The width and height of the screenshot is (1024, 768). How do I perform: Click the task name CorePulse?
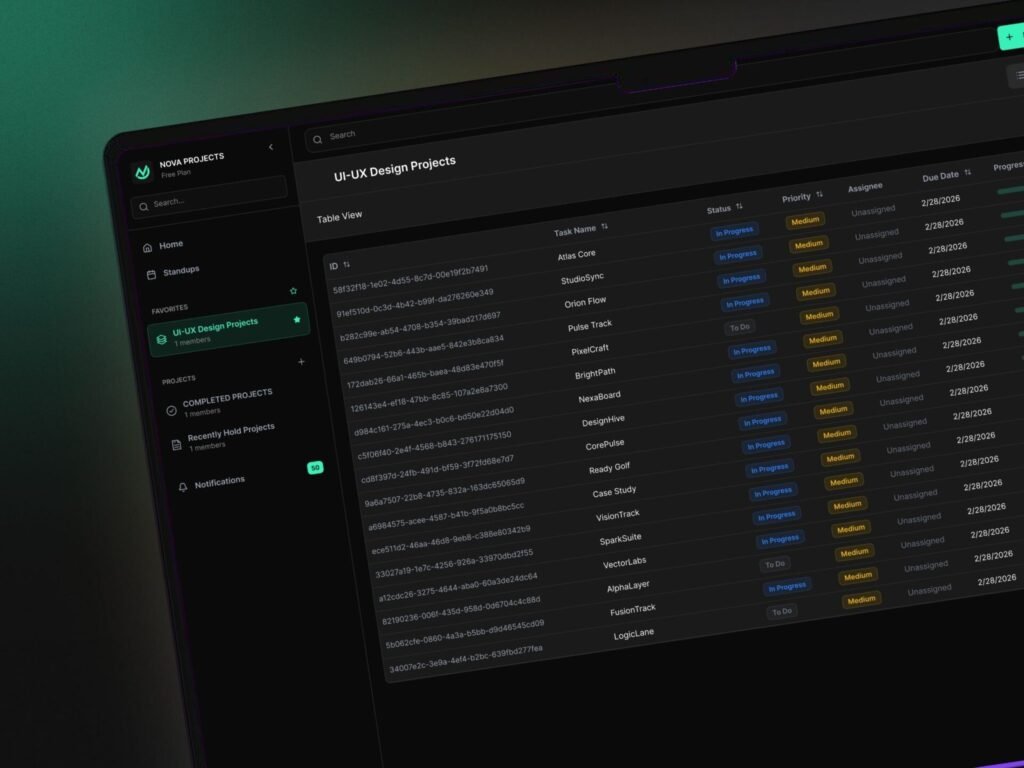(605, 445)
